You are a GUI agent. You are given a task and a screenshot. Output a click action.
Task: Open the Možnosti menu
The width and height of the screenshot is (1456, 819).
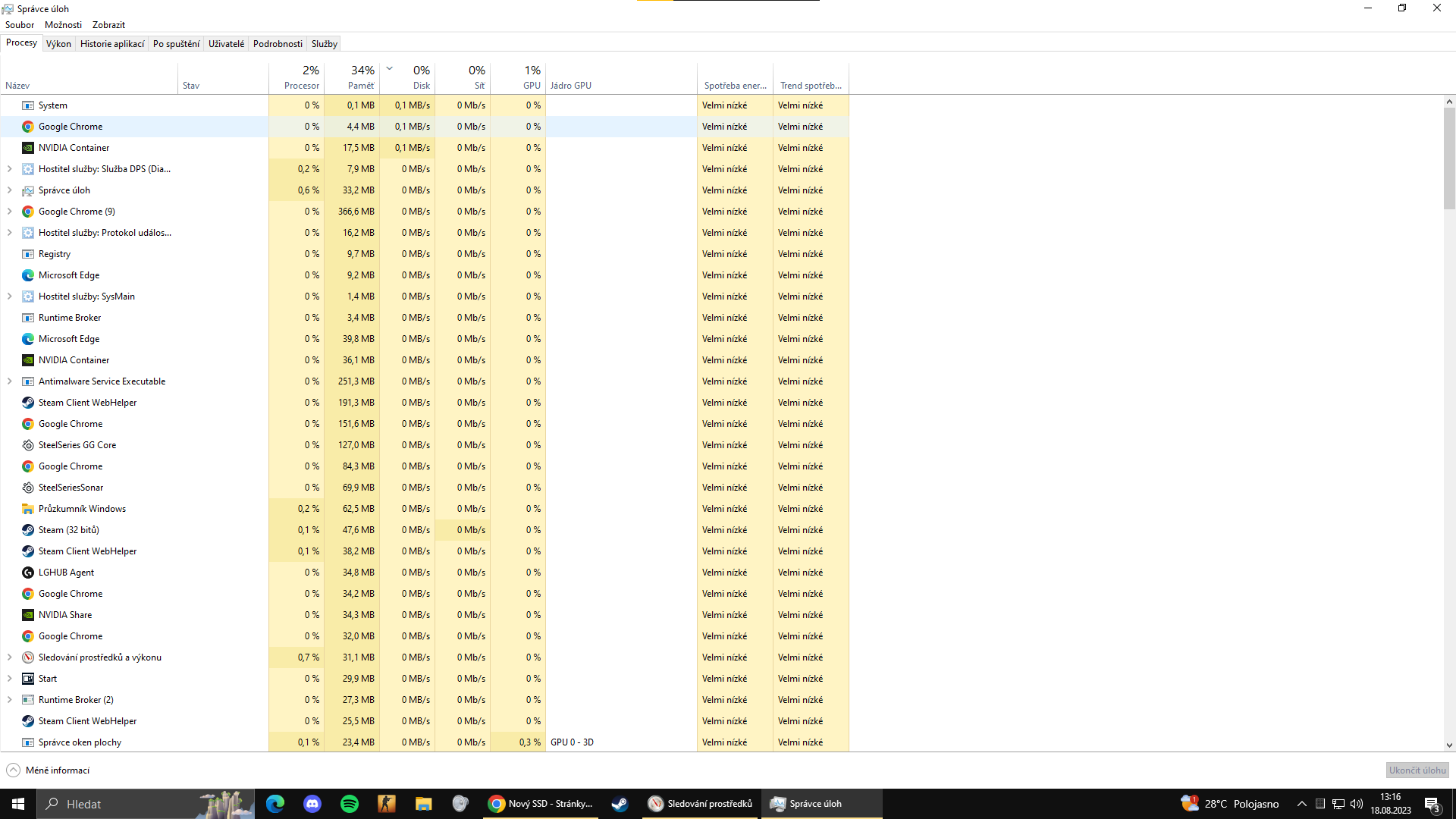[x=63, y=25]
